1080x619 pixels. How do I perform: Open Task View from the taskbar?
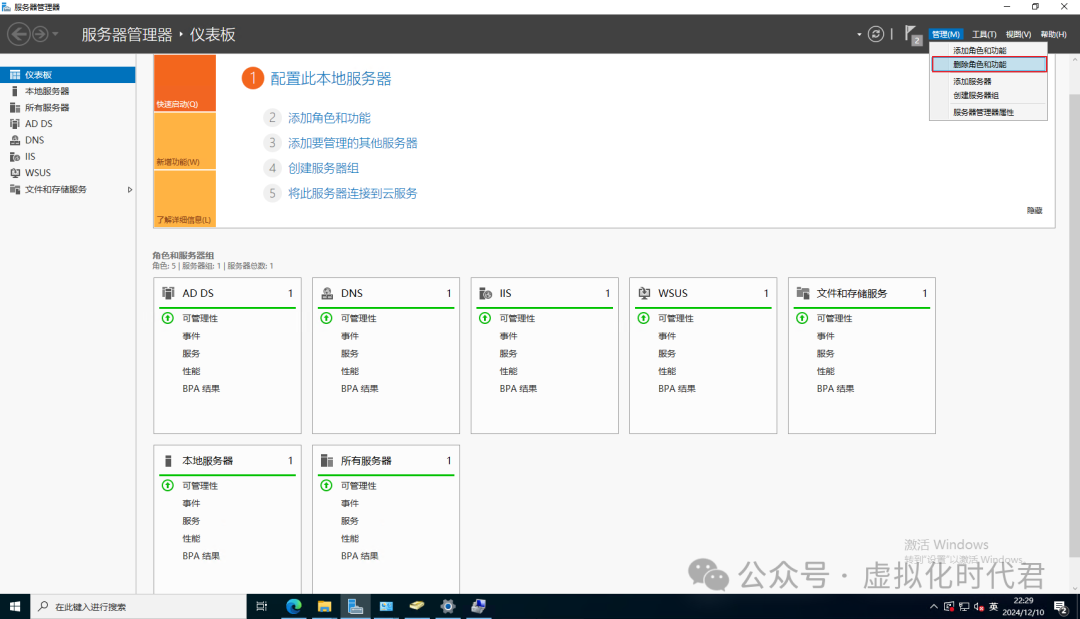pos(262,606)
